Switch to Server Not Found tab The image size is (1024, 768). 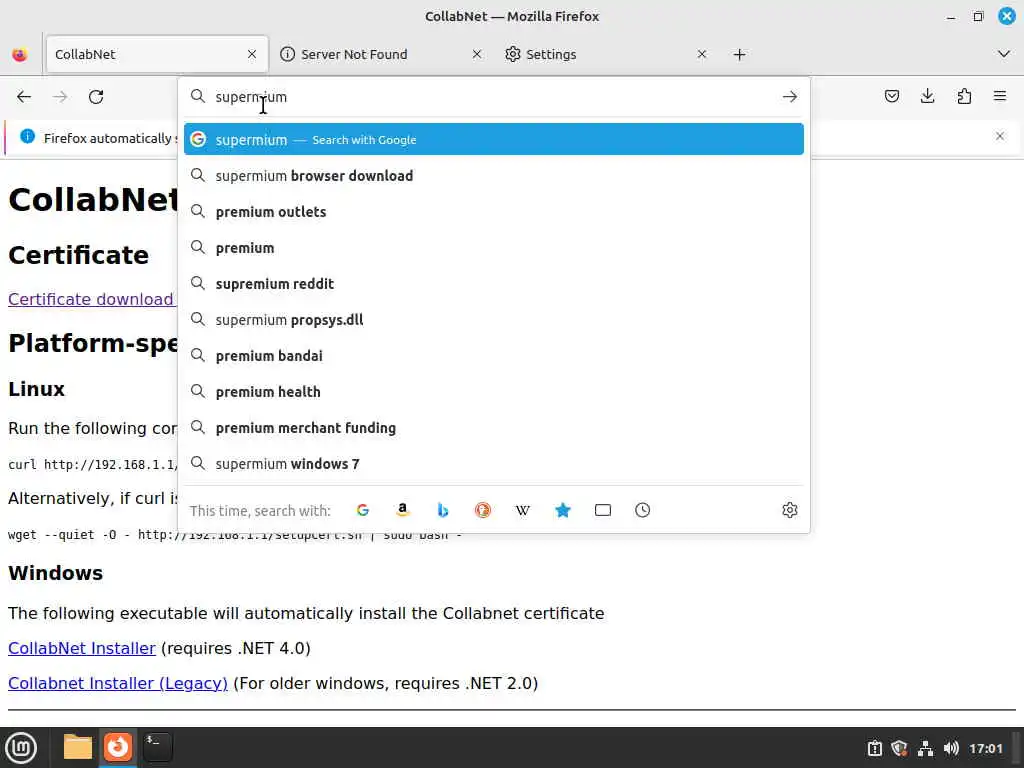point(381,54)
